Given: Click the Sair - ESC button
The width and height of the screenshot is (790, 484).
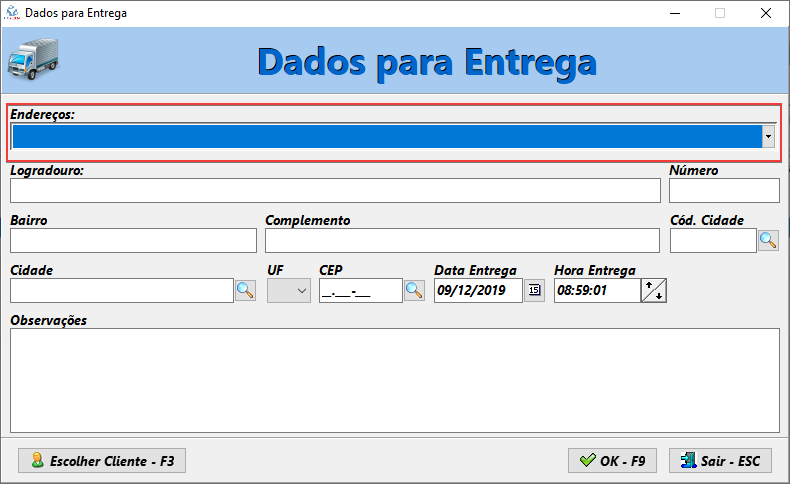Looking at the screenshot, I should [x=720, y=461].
